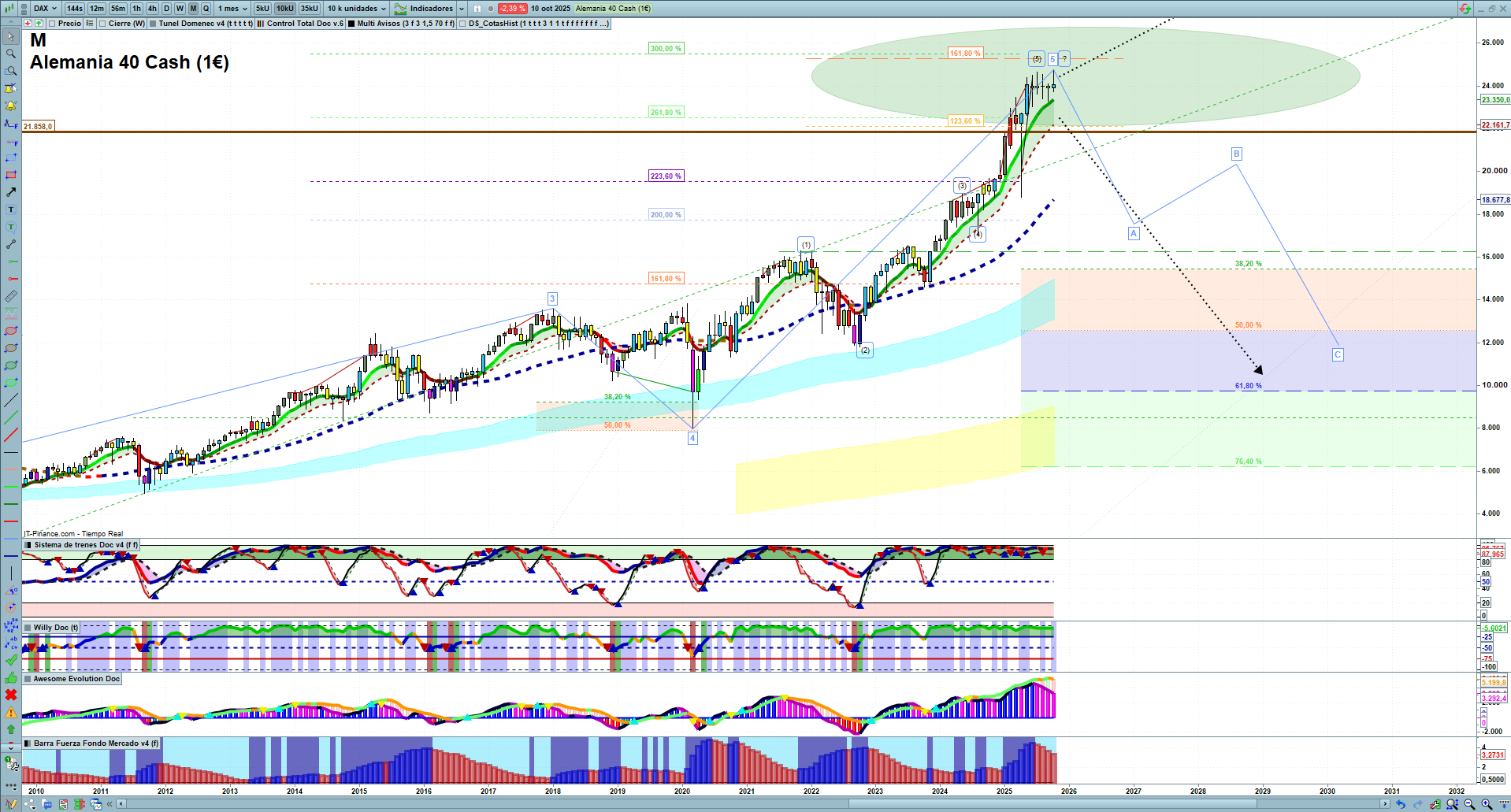Toggle the record dot next to the info icon

[490, 9]
